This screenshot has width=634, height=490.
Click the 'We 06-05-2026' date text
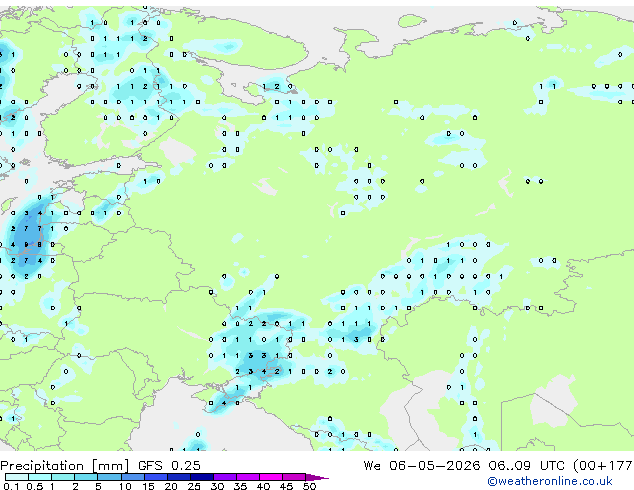pos(422,466)
